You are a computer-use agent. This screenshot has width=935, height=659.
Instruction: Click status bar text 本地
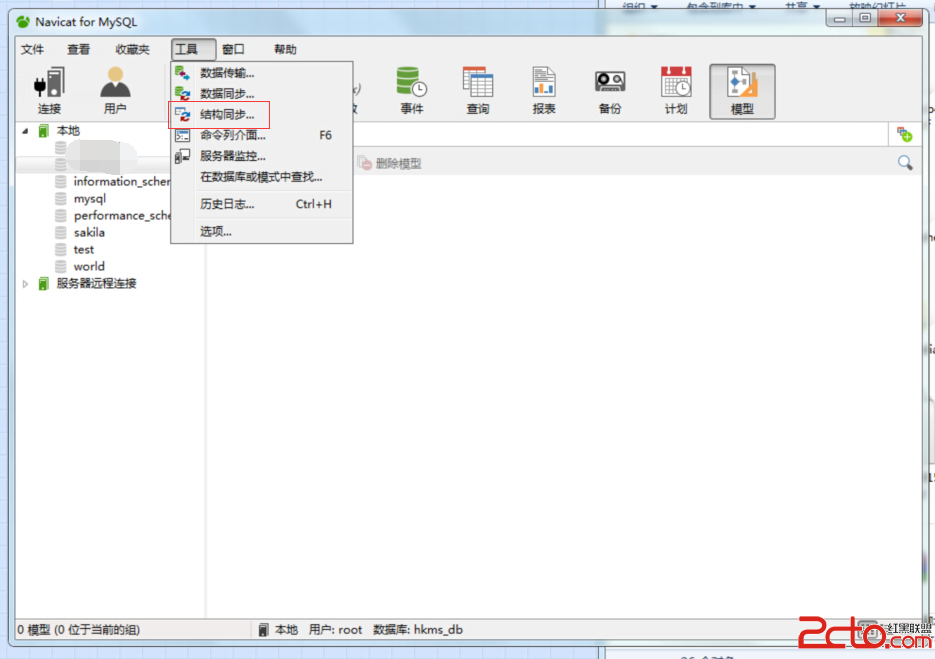click(286, 630)
